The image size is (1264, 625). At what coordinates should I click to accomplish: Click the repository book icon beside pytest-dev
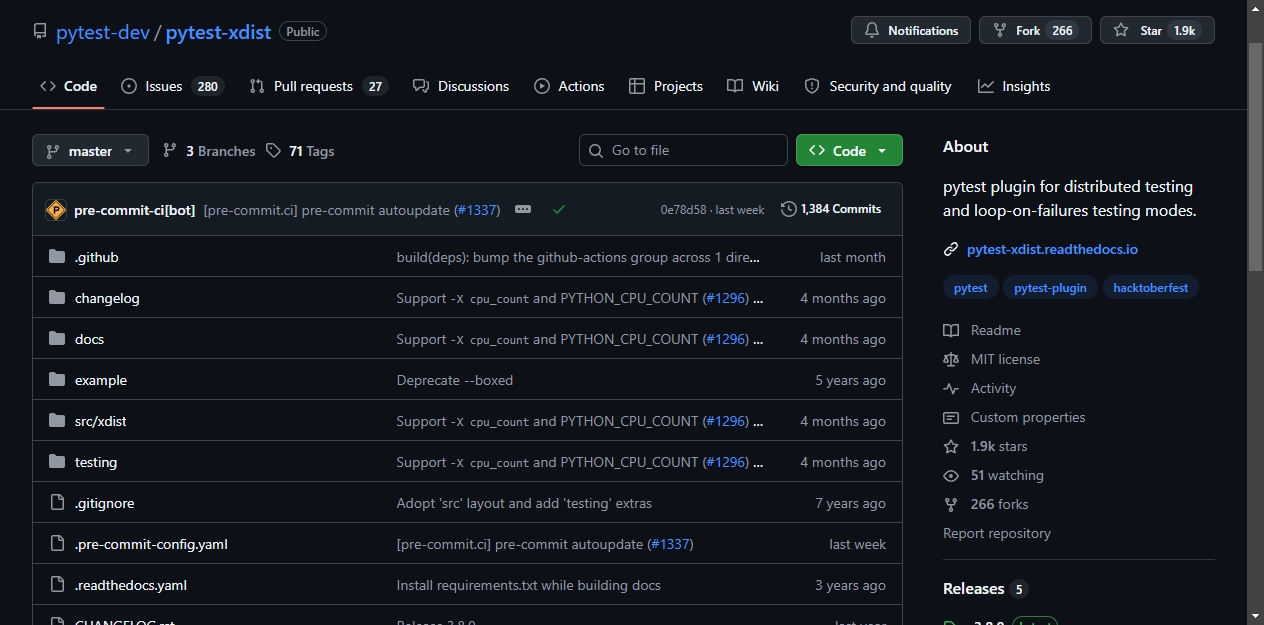pyautogui.click(x=40, y=31)
